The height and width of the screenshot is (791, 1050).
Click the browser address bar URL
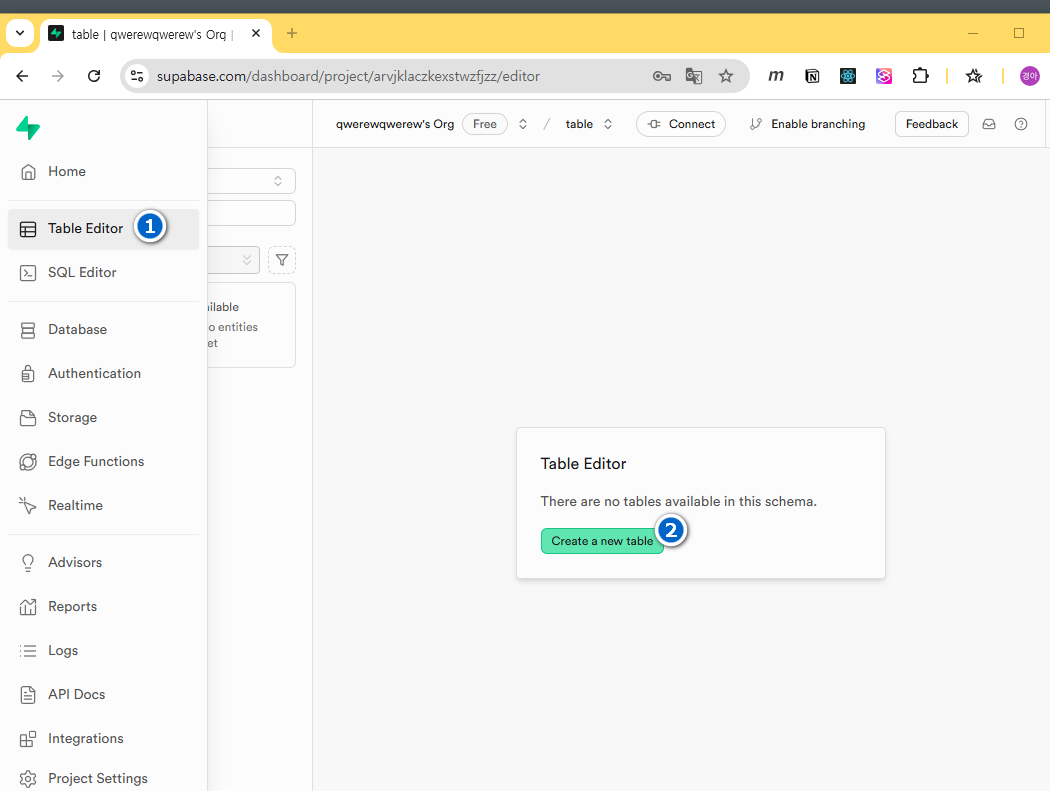click(348, 76)
